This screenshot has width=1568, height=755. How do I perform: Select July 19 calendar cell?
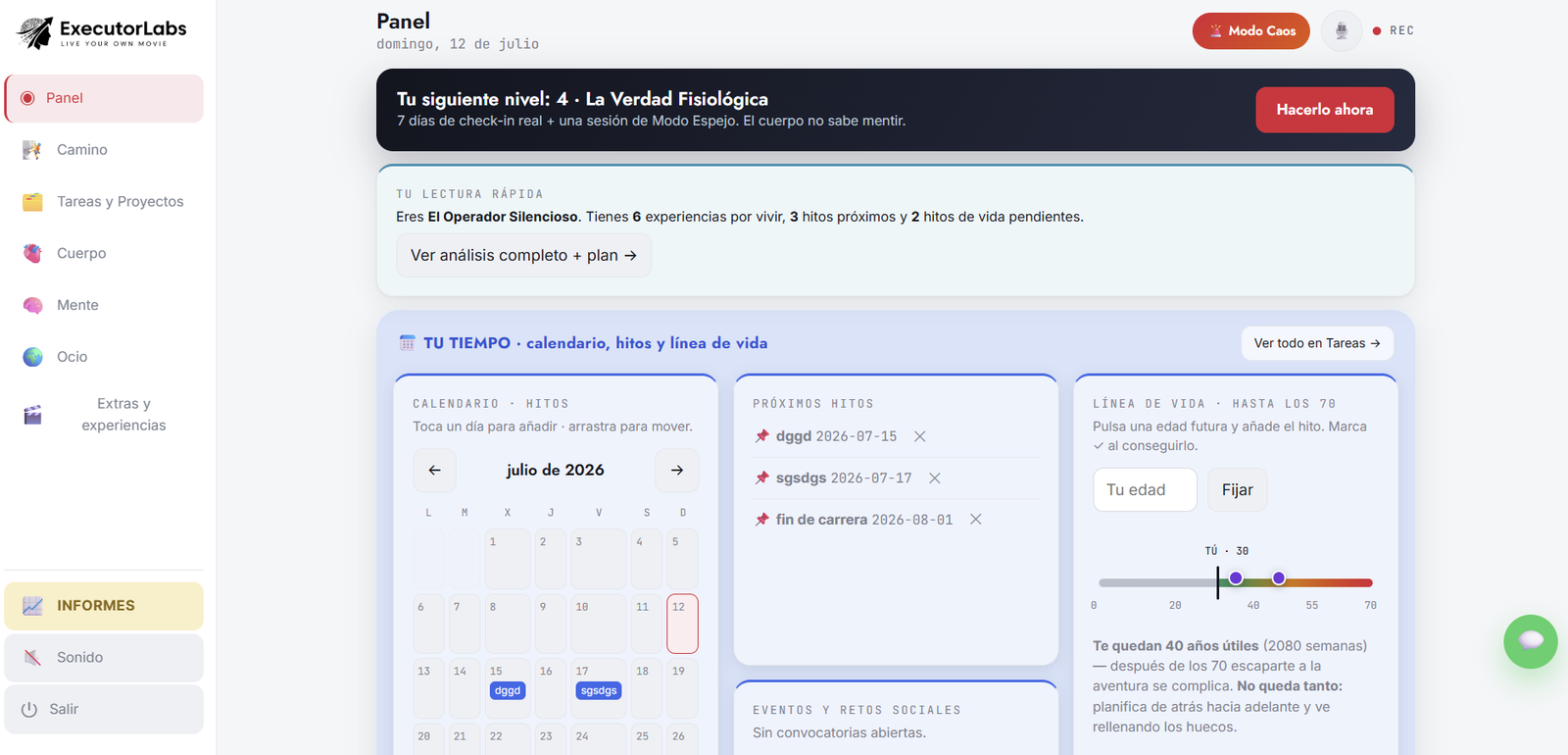[682, 688]
